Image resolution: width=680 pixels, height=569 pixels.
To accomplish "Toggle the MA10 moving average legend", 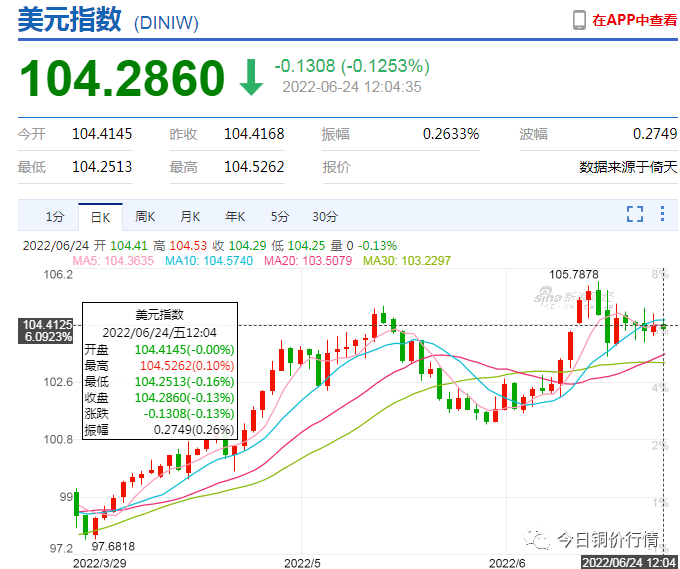I will [x=209, y=261].
